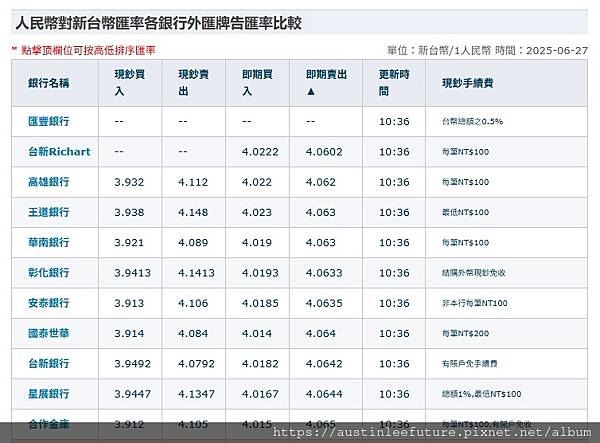
Task: Click the page title 人民幣對新台幣匯率 heading
Action: [x=158, y=23]
